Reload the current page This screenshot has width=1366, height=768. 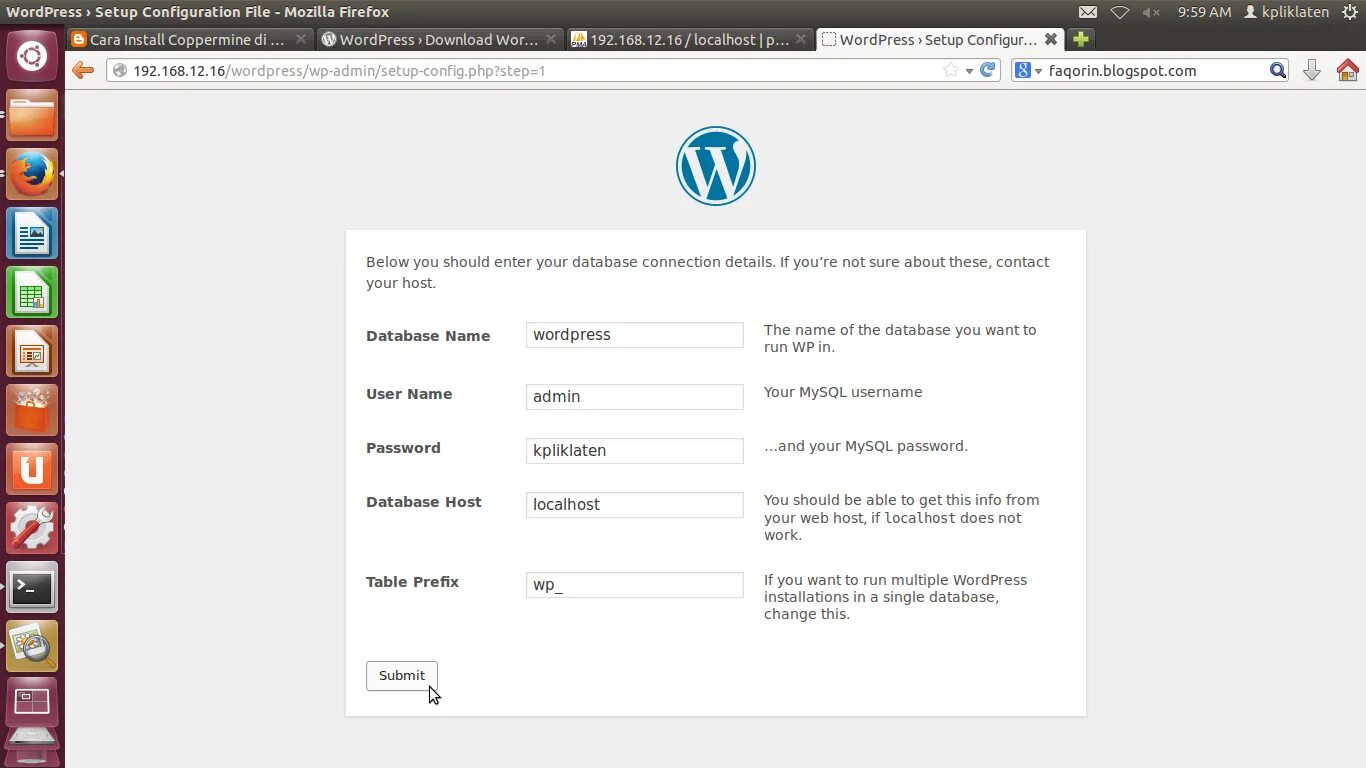[x=988, y=70]
